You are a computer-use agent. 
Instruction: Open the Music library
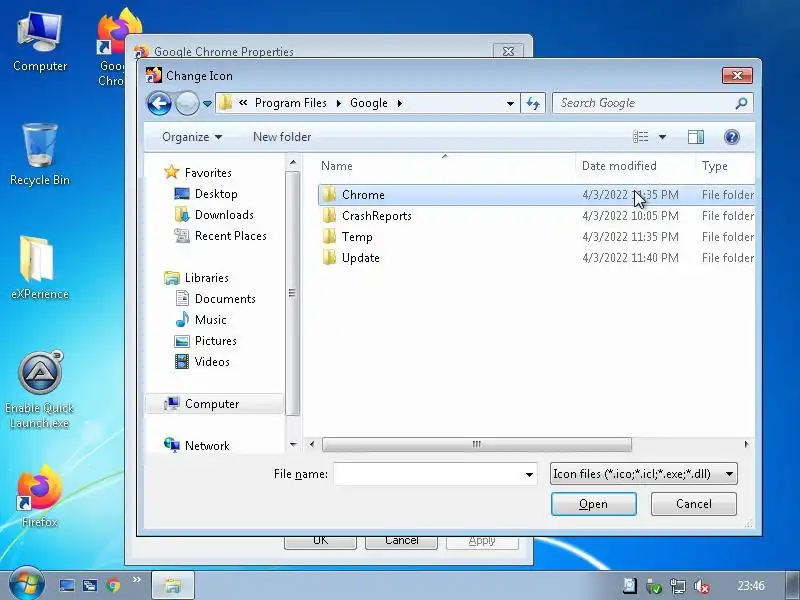[x=210, y=320]
